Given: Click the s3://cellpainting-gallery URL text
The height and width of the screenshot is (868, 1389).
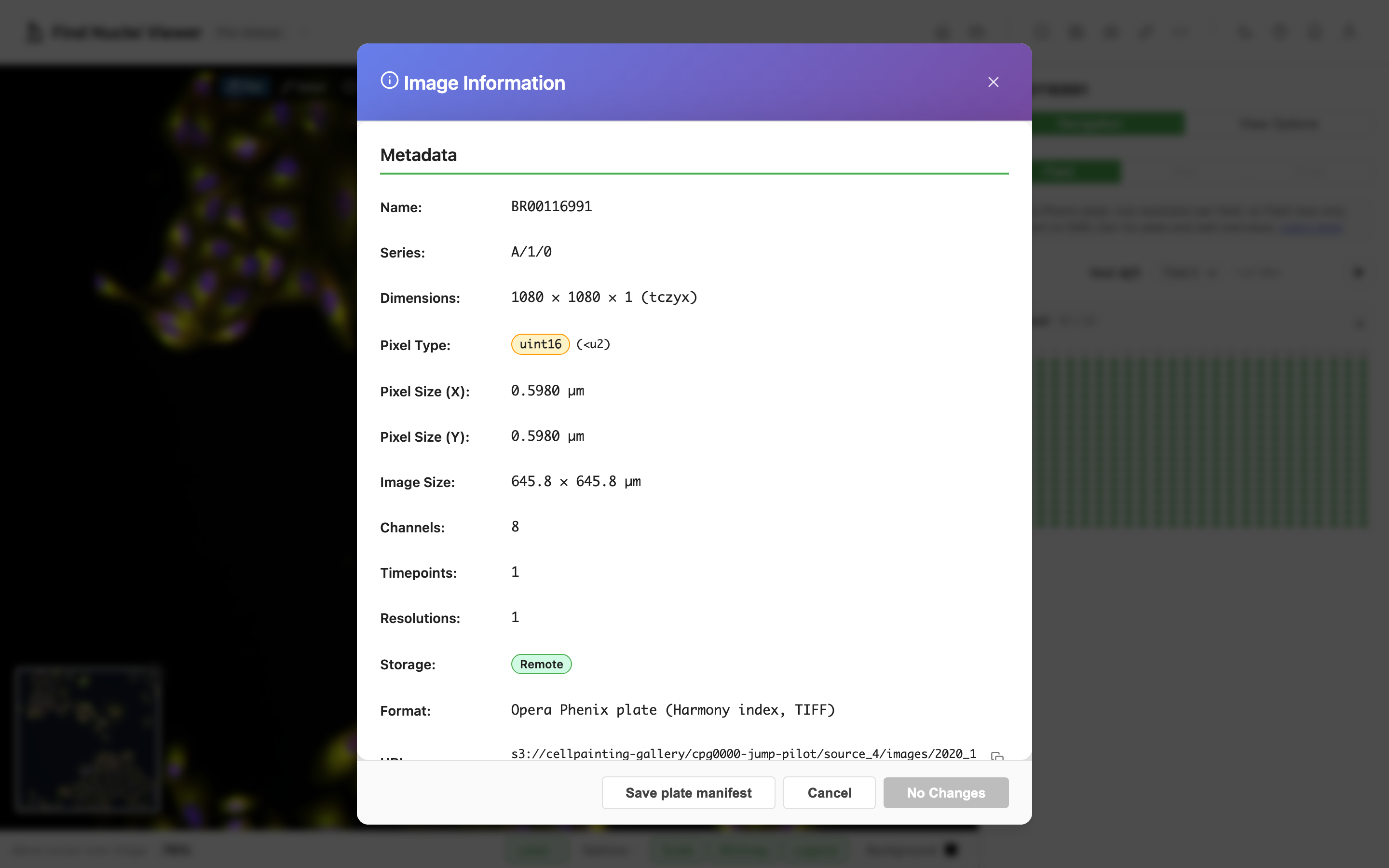Looking at the screenshot, I should pyautogui.click(x=743, y=753).
